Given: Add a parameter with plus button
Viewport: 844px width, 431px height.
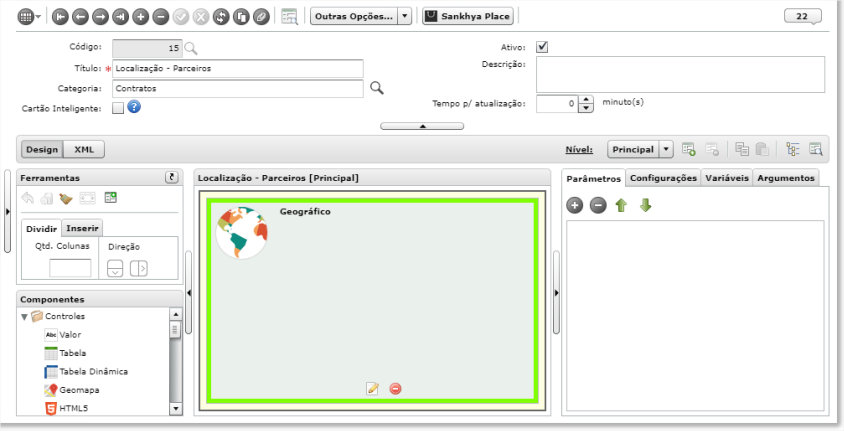Looking at the screenshot, I should pyautogui.click(x=574, y=205).
